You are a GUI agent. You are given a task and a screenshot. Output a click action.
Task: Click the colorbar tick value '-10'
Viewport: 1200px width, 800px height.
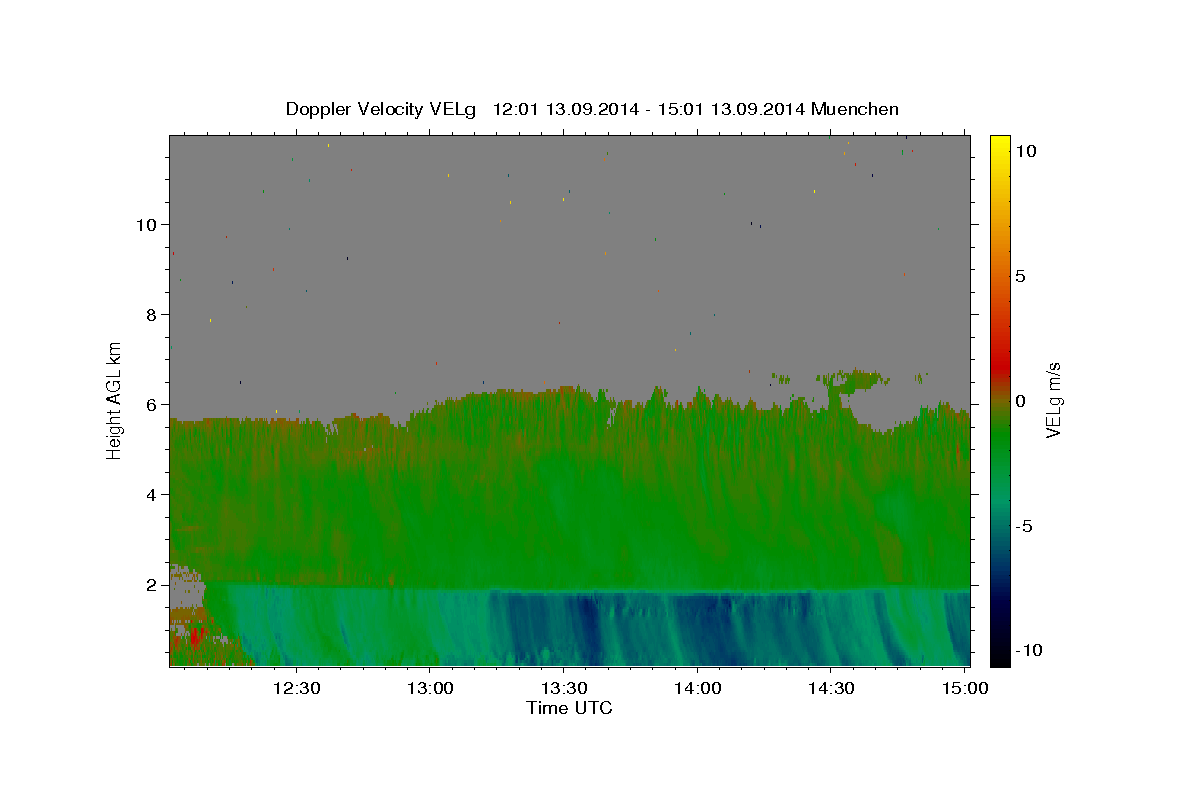(x=1029, y=650)
